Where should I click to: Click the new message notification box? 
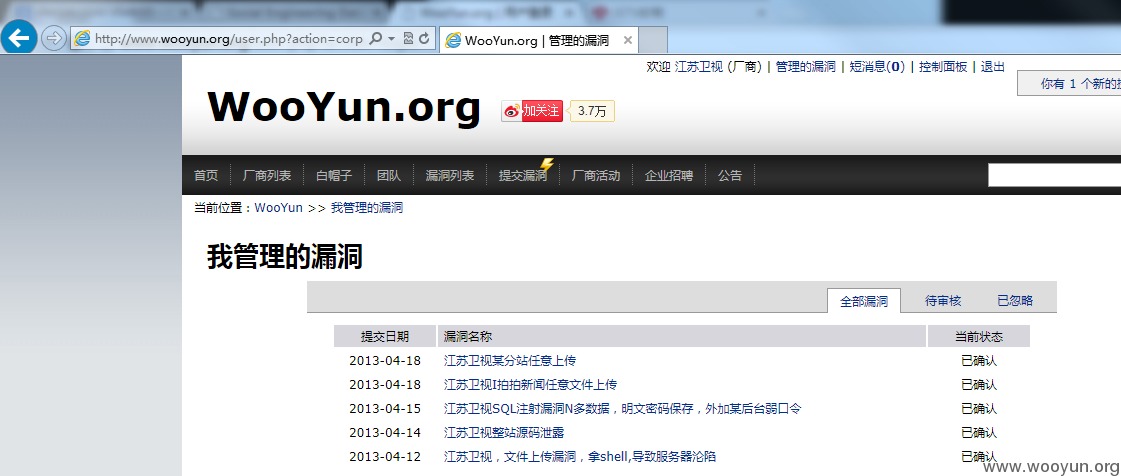tap(1070, 84)
